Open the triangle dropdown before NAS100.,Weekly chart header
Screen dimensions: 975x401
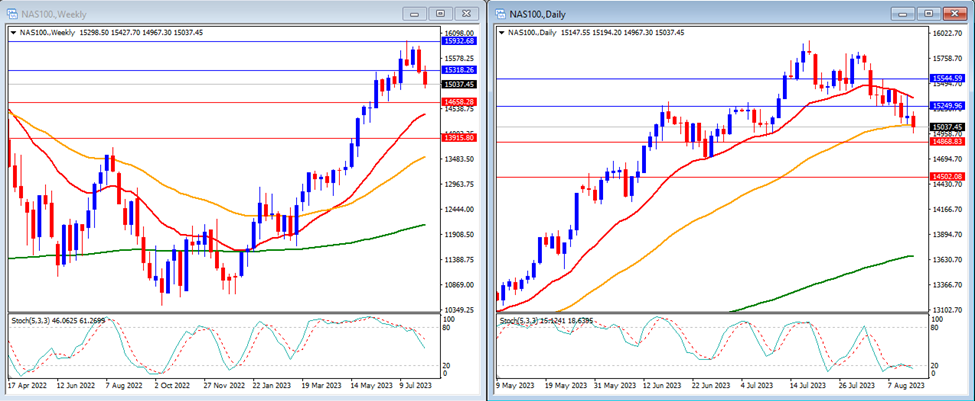(14, 32)
